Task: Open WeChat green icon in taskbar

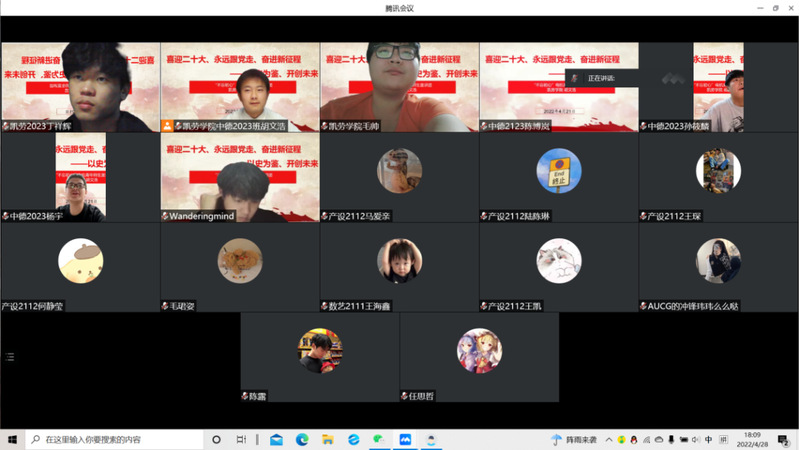Action: 379,439
